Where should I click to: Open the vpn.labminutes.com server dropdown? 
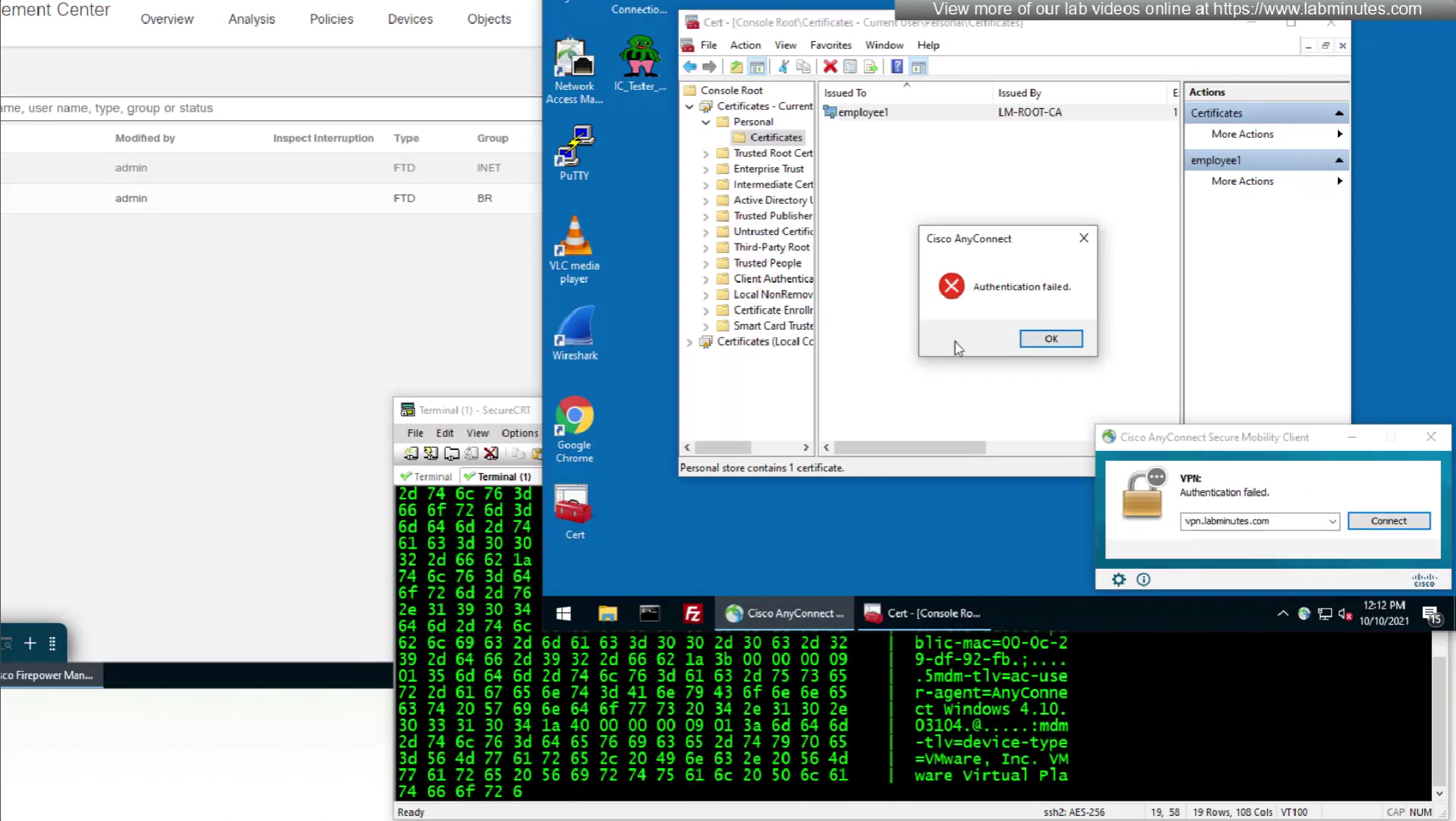1331,521
